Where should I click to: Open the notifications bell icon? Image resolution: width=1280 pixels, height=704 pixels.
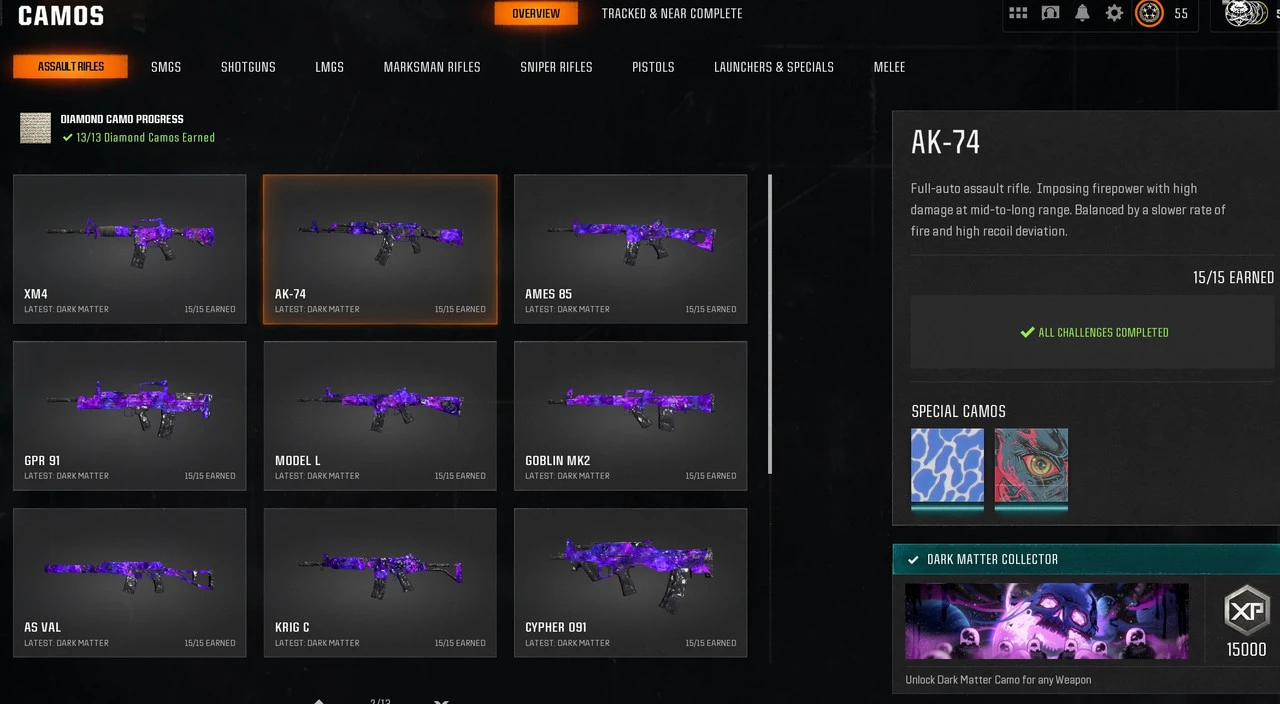coord(1082,13)
